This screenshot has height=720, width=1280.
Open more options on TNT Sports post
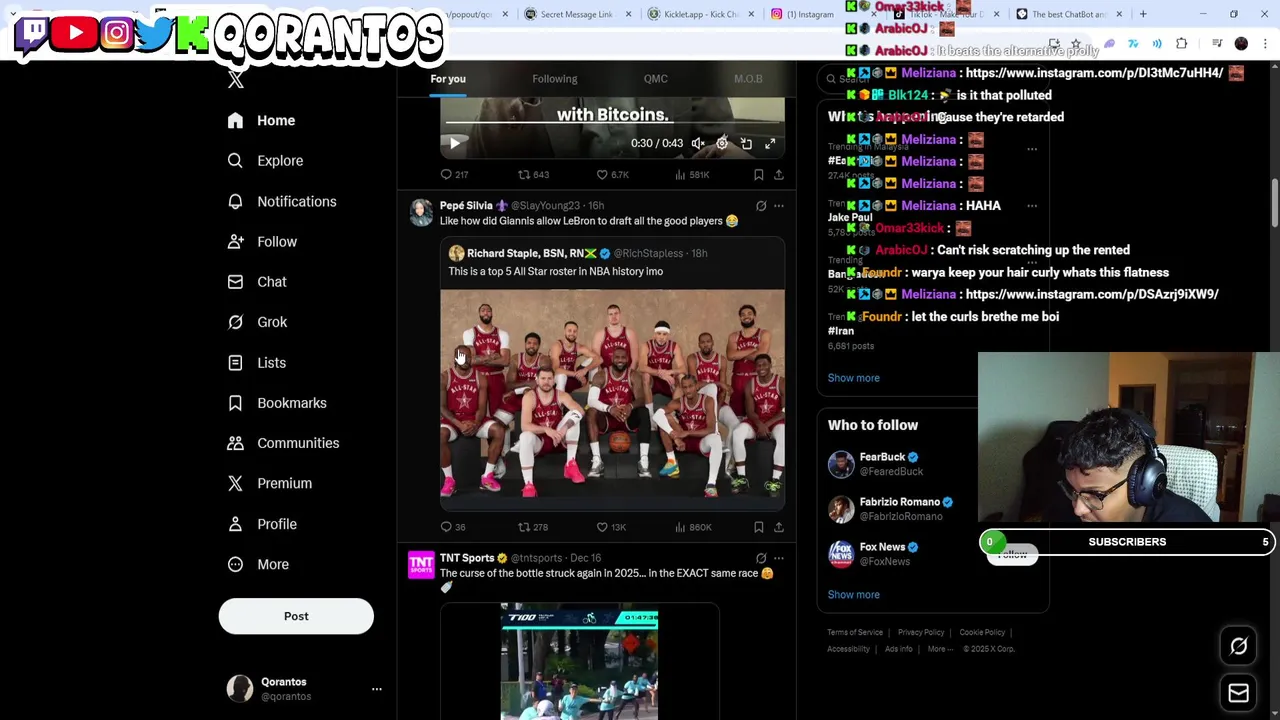(778, 558)
